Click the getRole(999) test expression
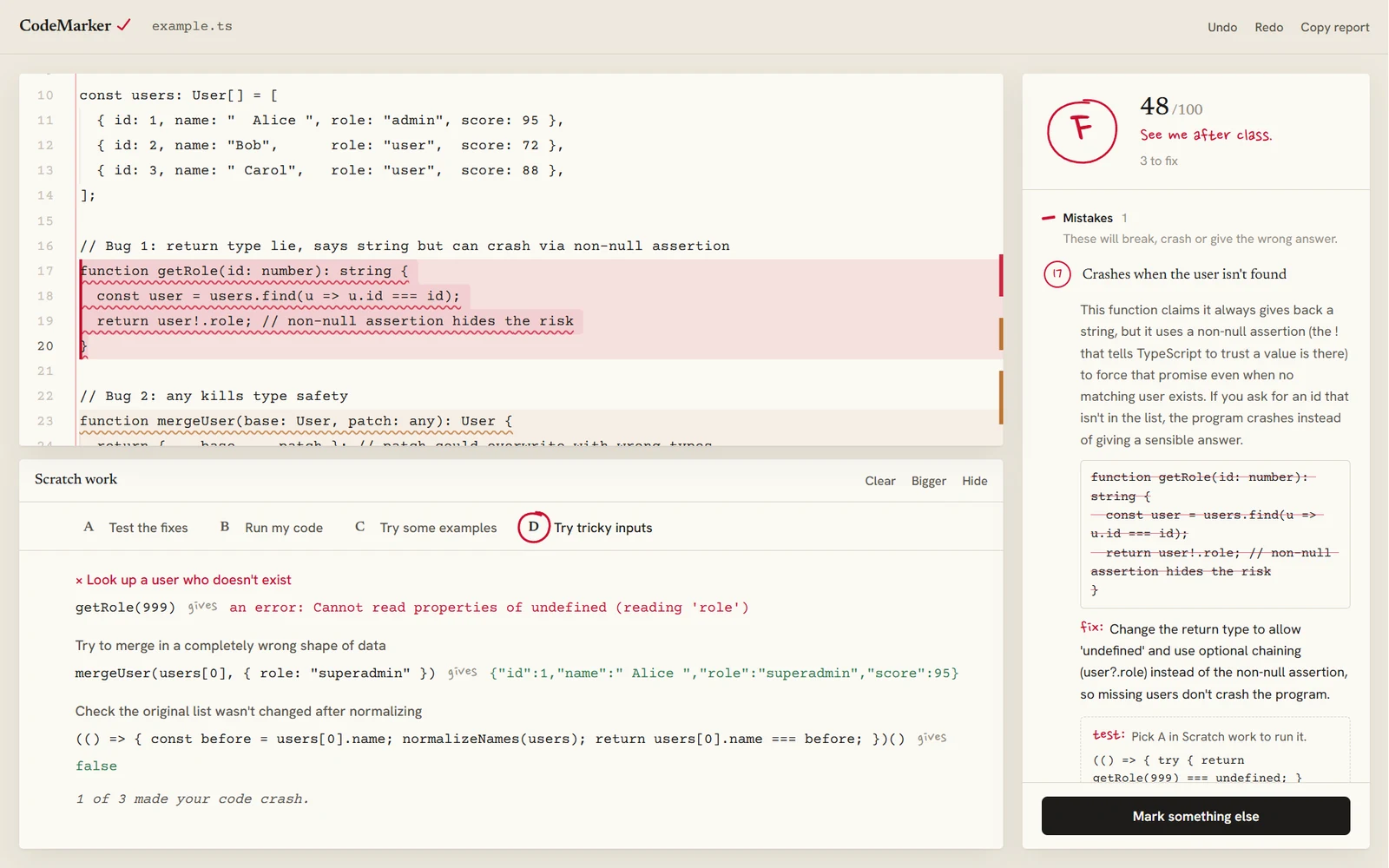This screenshot has width=1389, height=868. pos(125,608)
